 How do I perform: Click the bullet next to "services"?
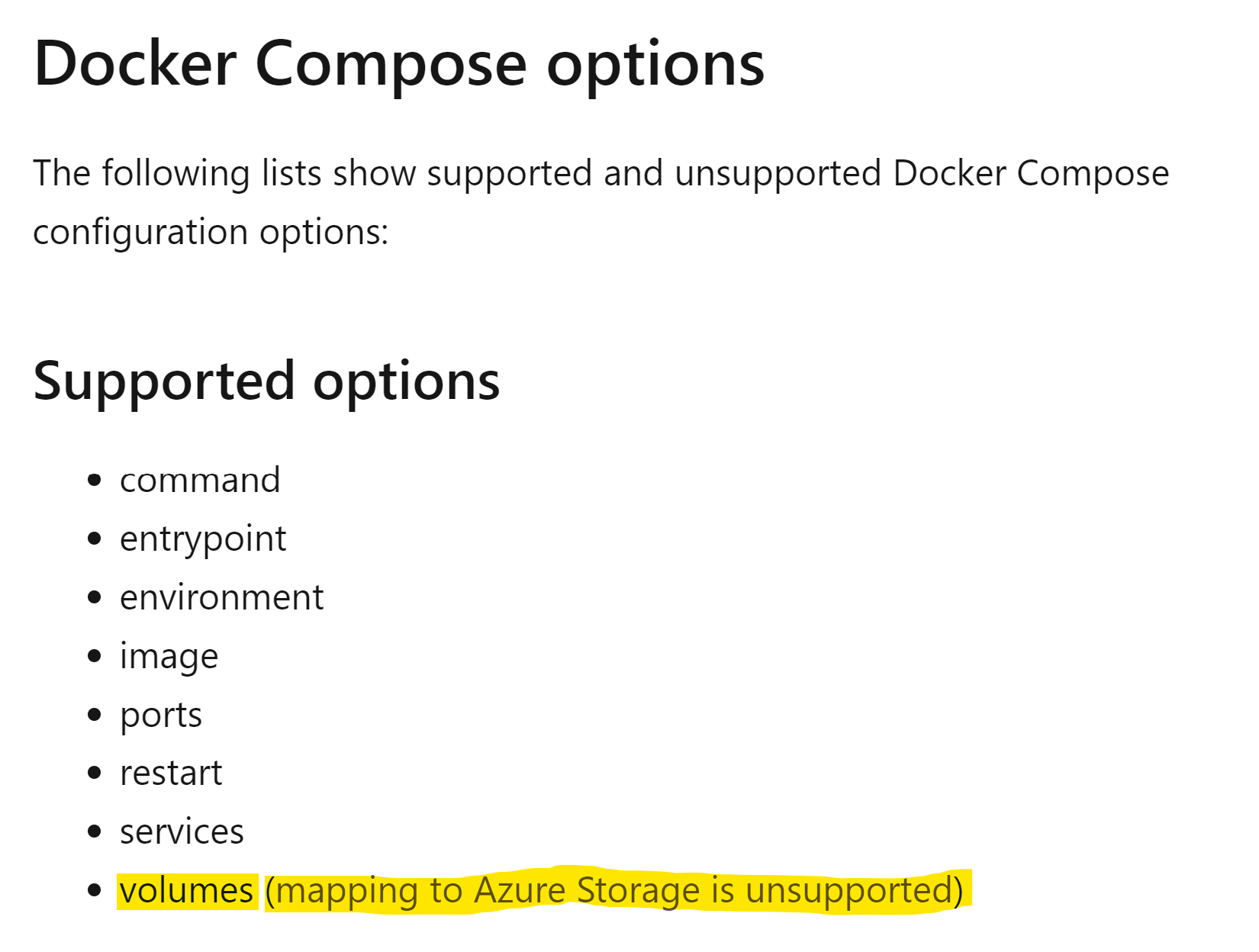tap(95, 831)
